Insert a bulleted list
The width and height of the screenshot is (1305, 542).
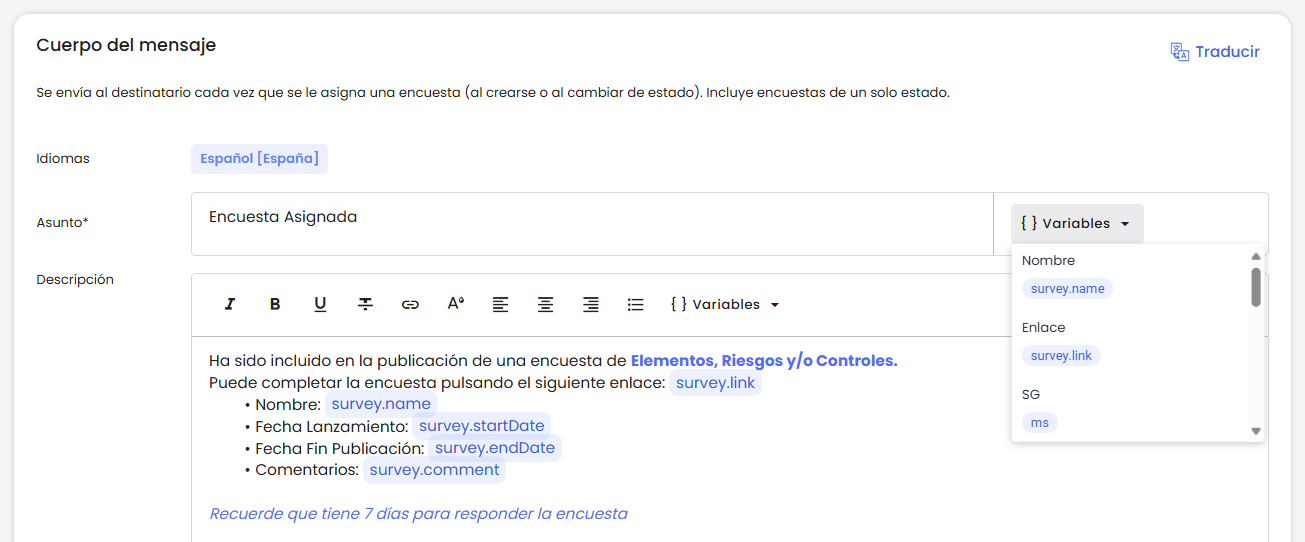click(x=635, y=305)
